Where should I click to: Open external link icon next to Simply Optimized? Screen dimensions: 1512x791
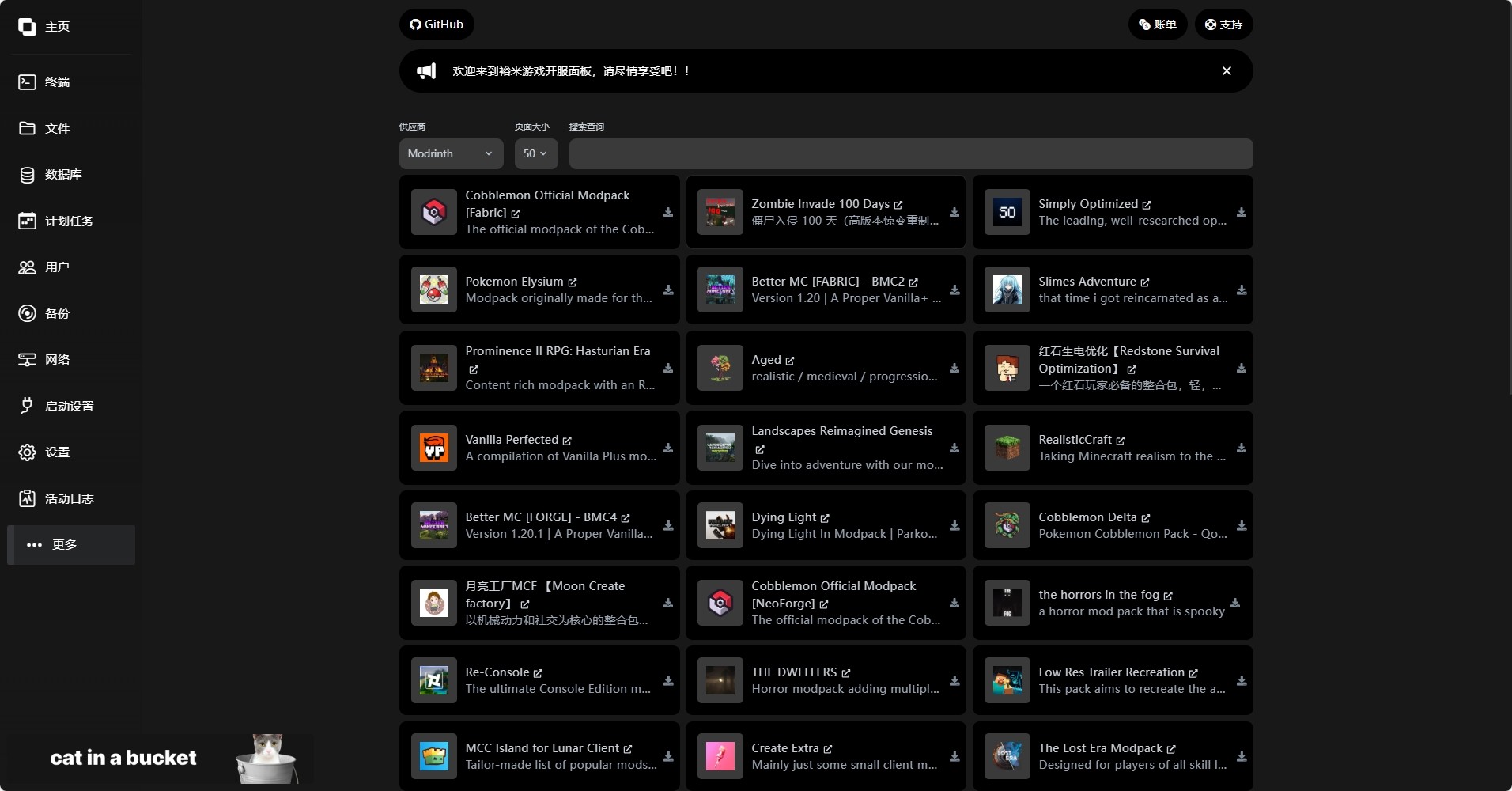[x=1147, y=205]
